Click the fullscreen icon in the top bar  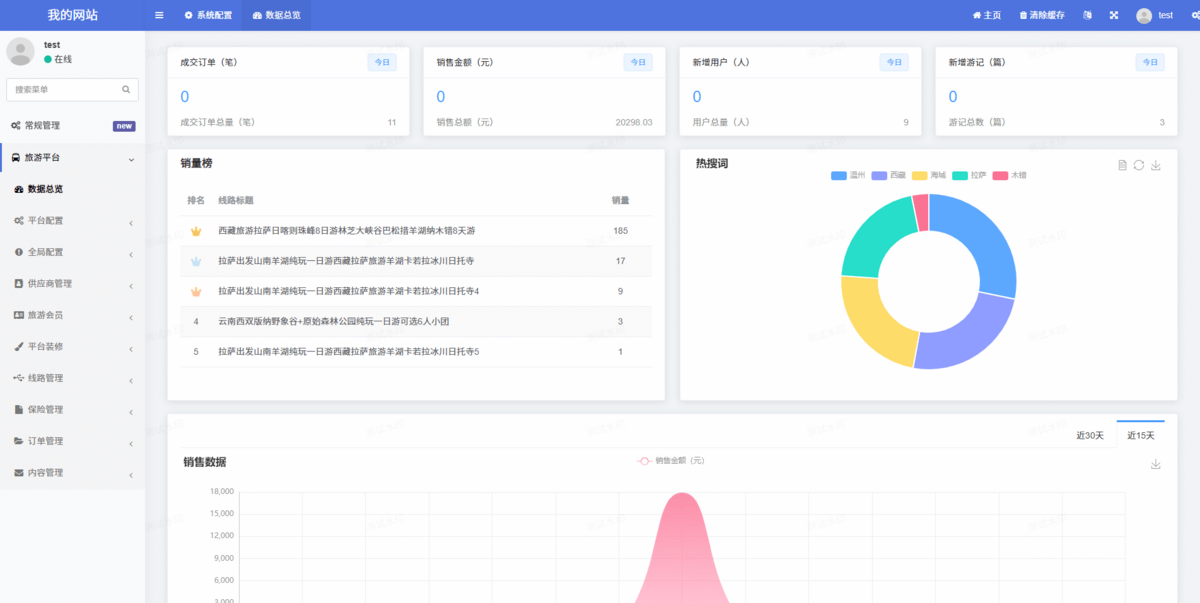(x=1114, y=15)
